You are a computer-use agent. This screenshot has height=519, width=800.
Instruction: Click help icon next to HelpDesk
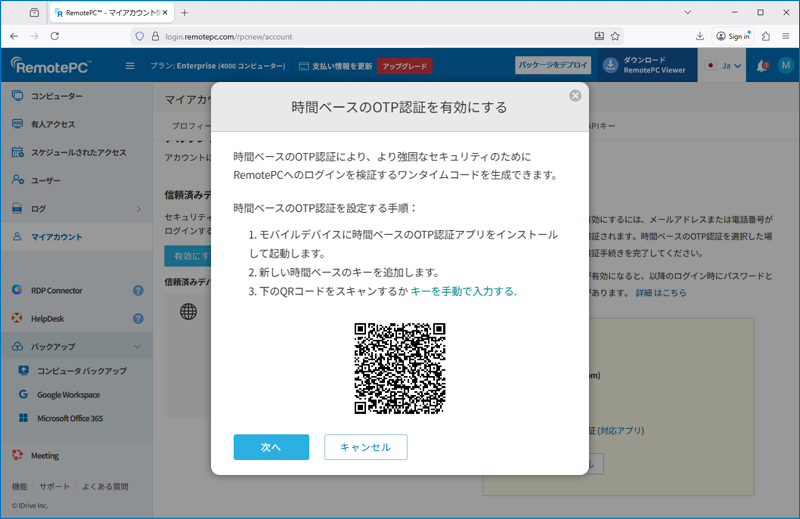point(138,318)
